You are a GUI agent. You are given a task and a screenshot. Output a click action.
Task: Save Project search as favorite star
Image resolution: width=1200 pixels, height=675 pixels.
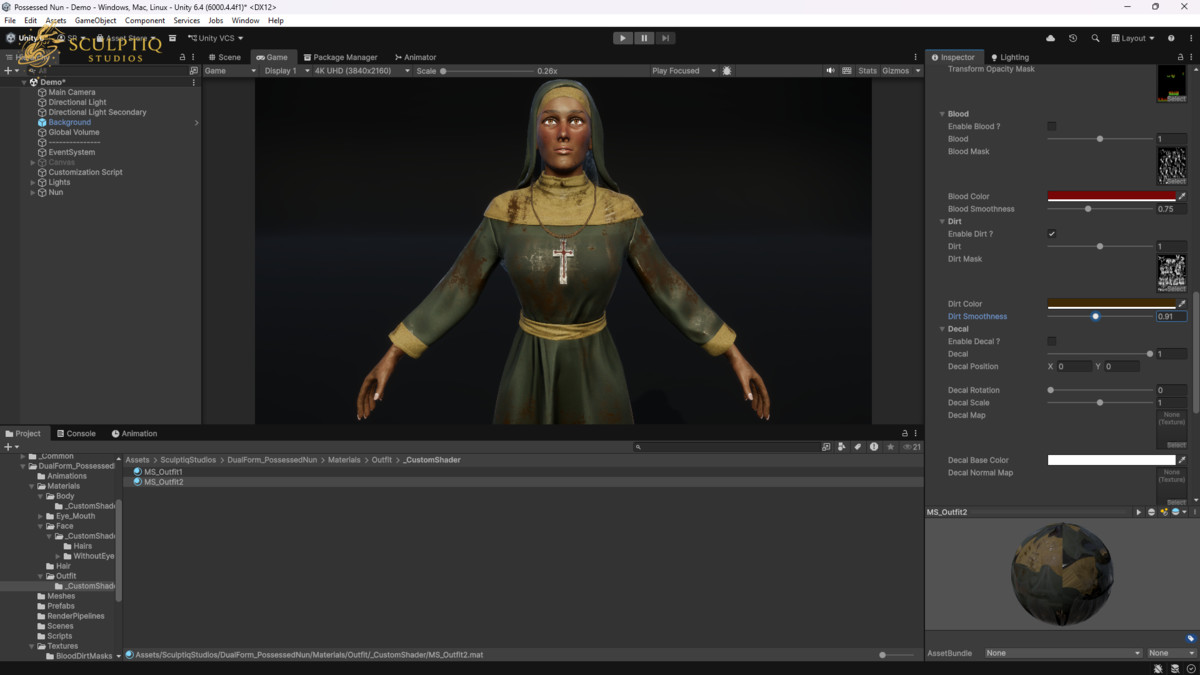[890, 447]
